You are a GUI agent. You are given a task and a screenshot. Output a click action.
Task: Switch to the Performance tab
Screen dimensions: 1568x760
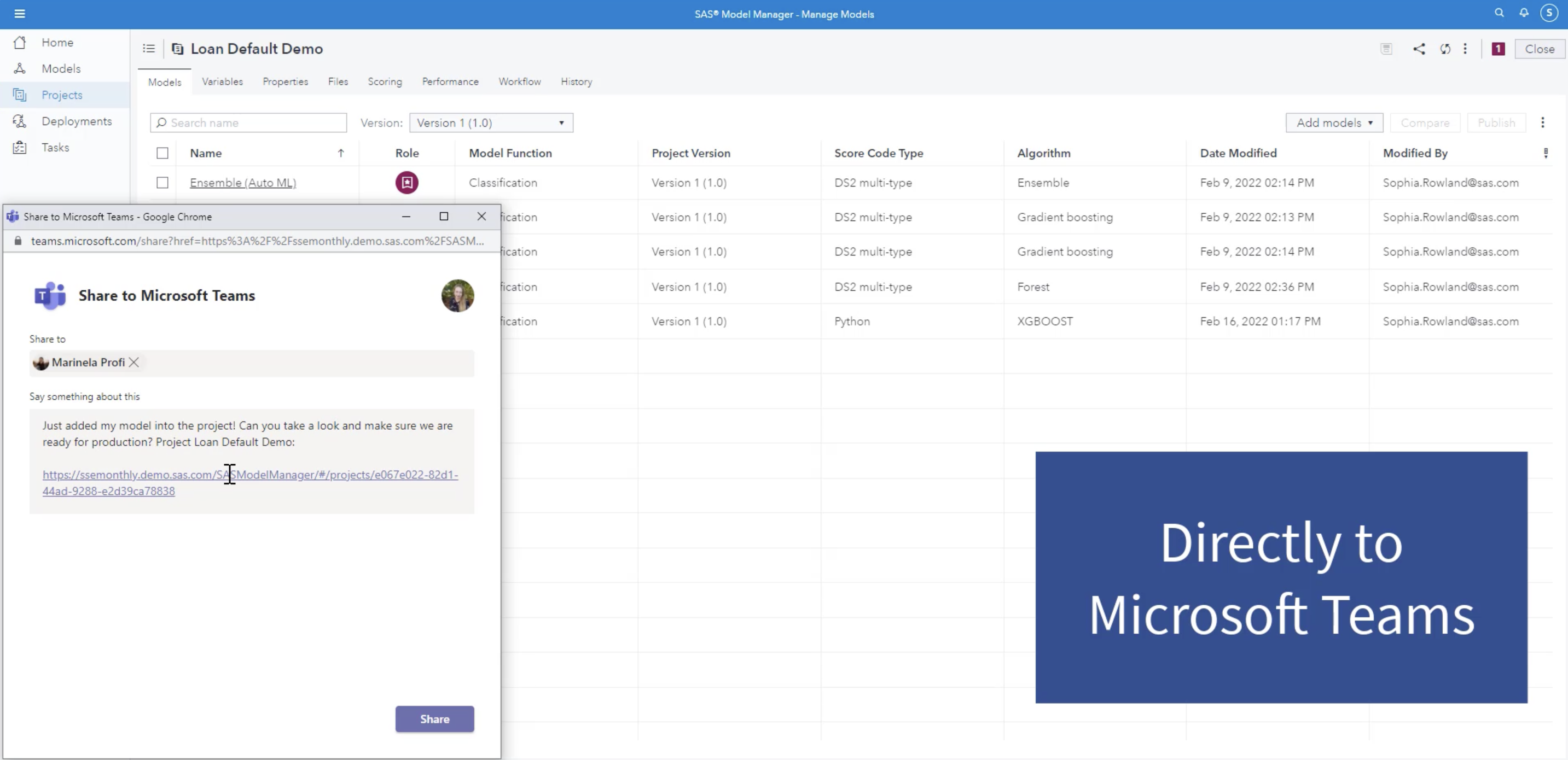point(450,81)
